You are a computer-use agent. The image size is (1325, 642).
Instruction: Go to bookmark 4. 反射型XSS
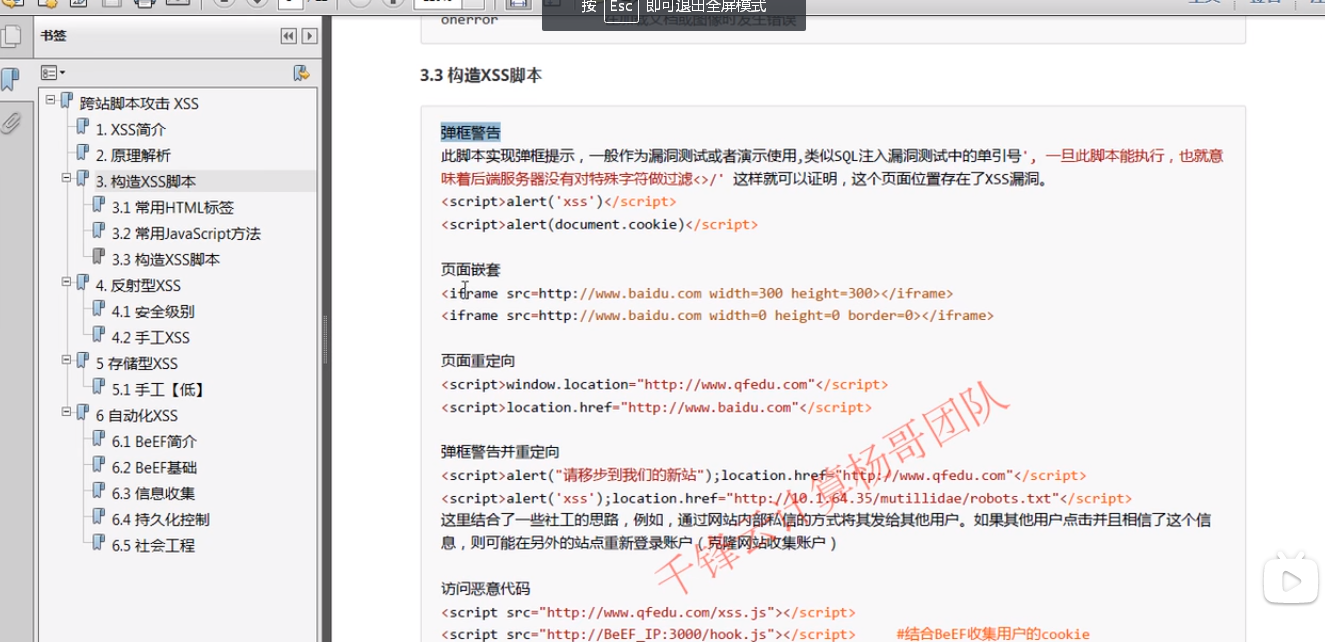[138, 286]
